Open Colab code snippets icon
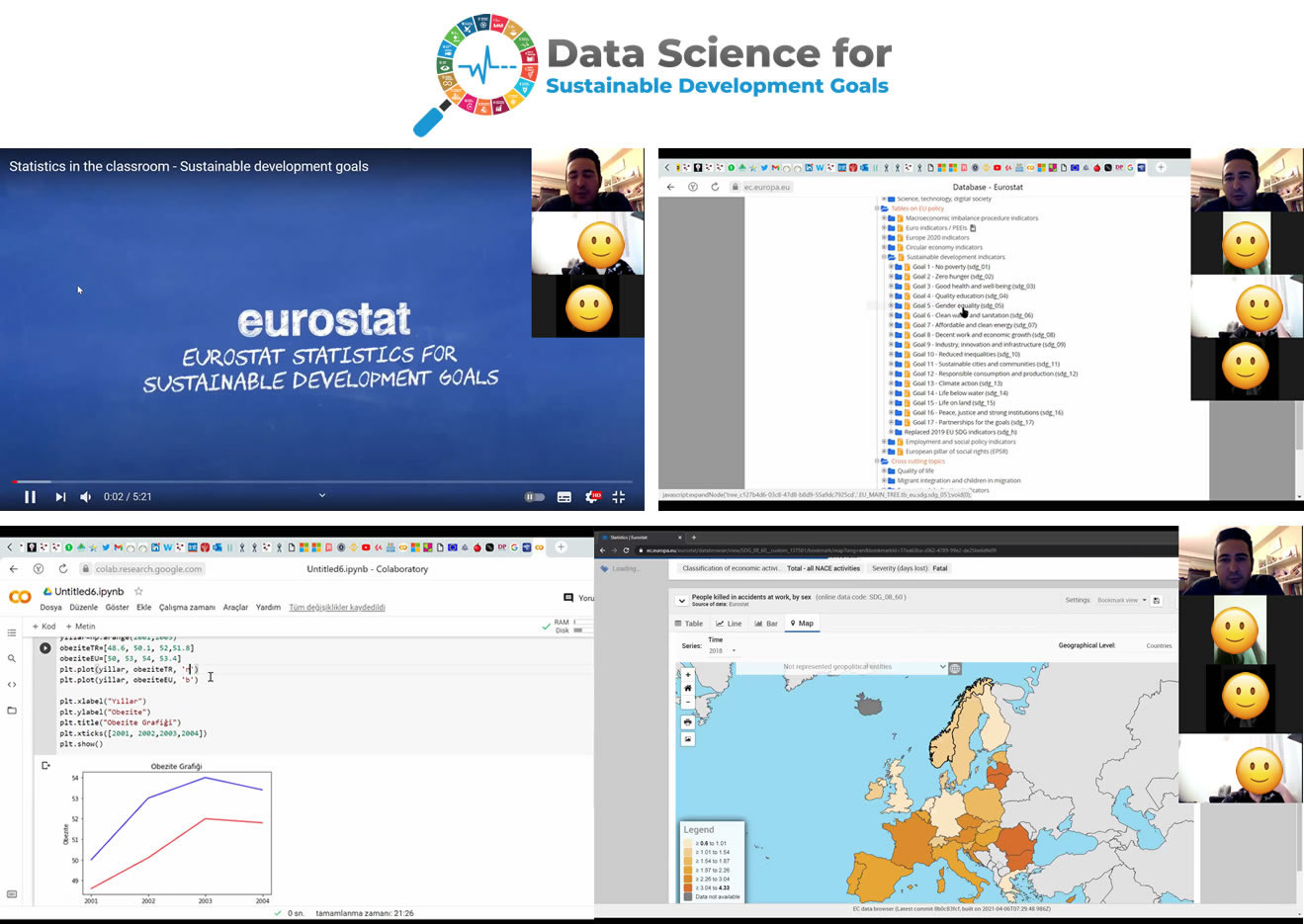The height and width of the screenshot is (924, 1304). (12, 684)
